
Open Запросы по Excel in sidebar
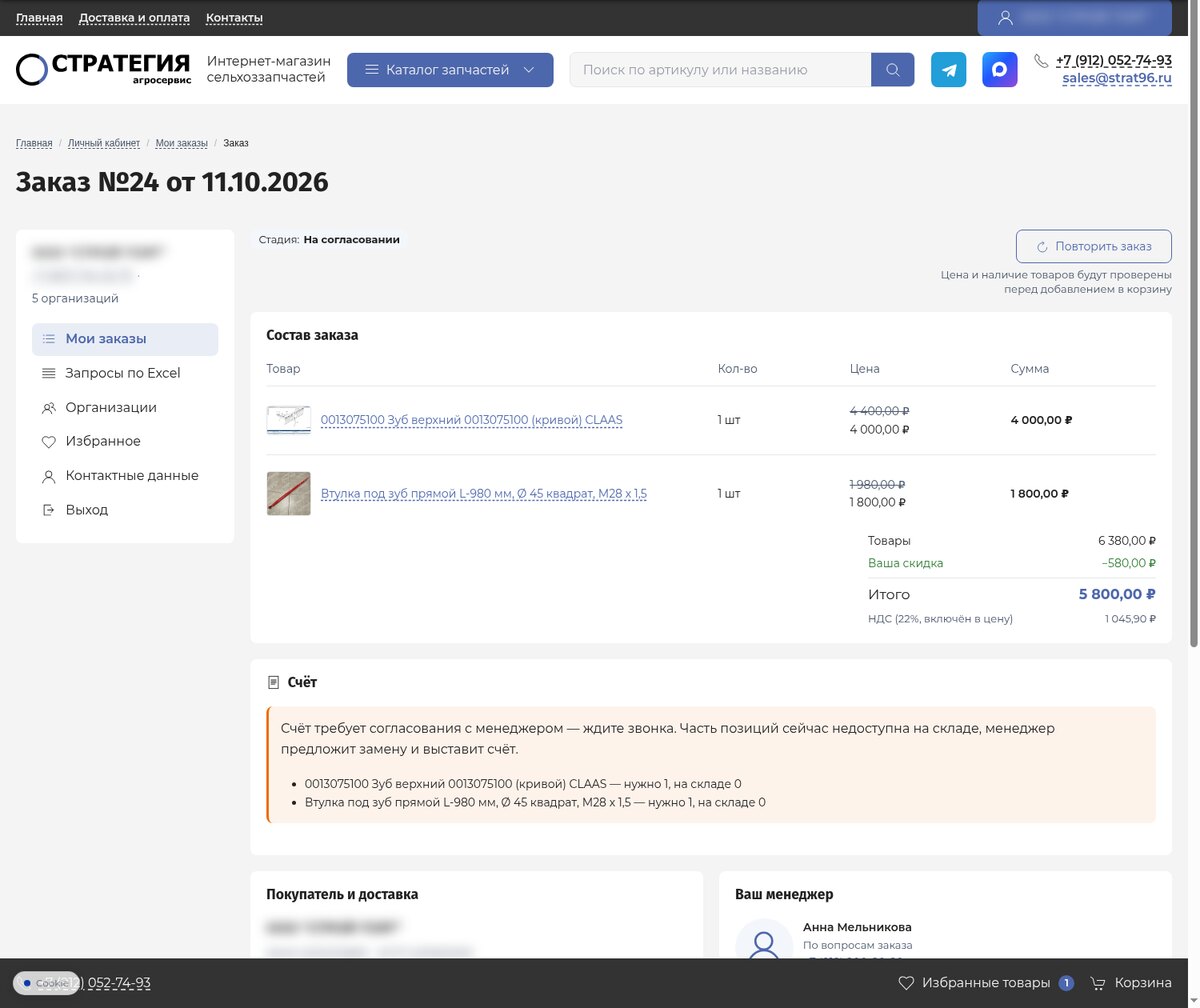(x=125, y=373)
